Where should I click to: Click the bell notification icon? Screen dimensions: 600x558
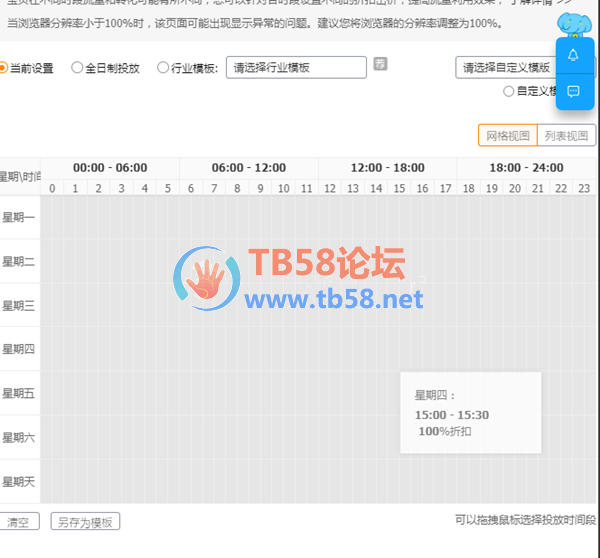[x=573, y=55]
